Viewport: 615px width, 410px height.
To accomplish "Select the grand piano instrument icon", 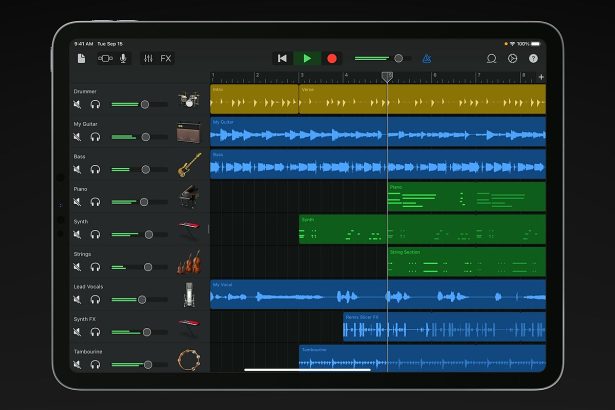I will (x=189, y=197).
